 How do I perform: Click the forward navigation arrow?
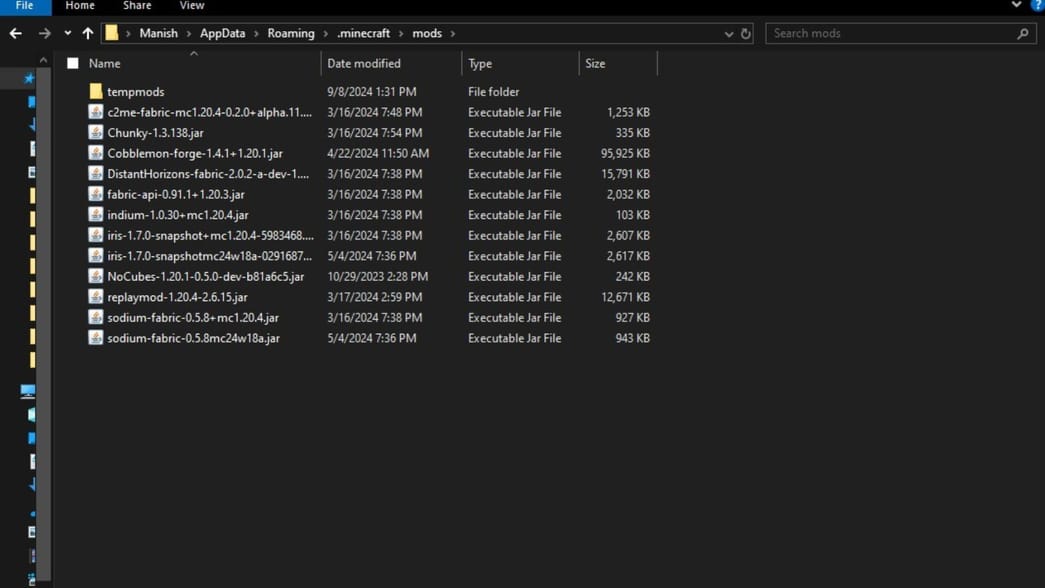44,33
